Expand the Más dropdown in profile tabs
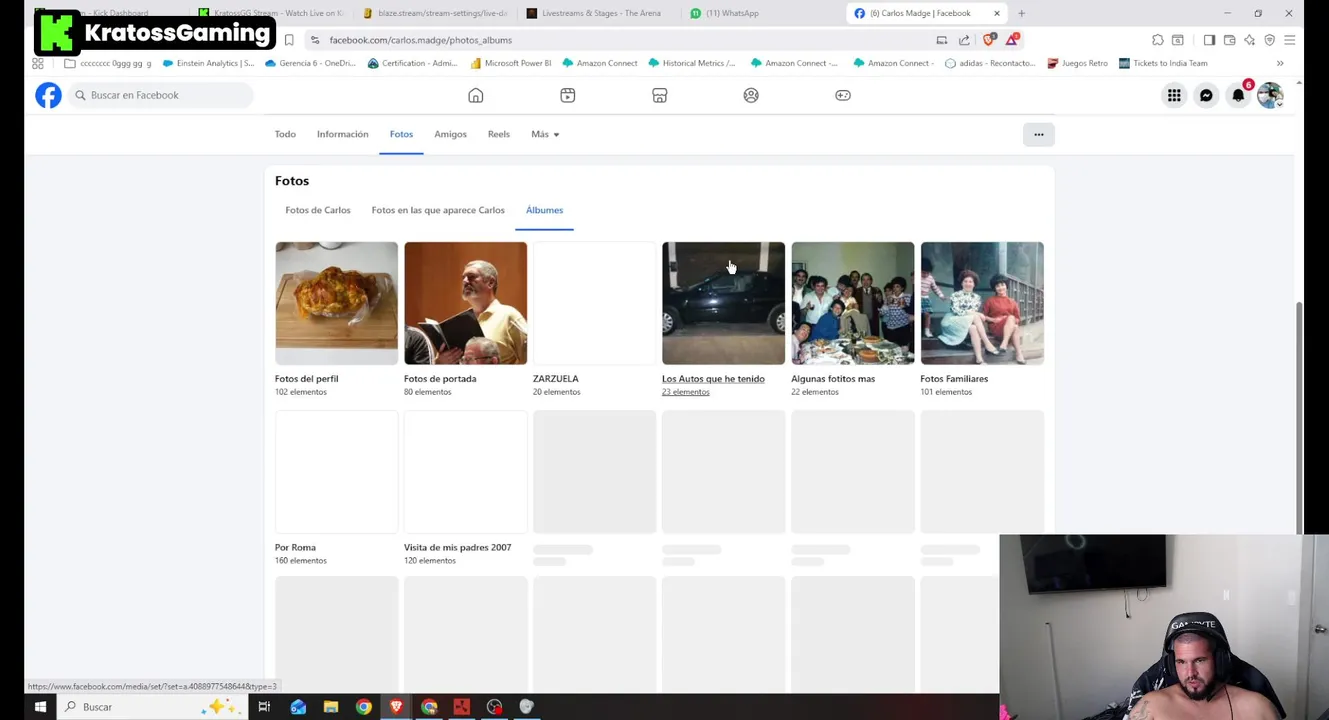Image resolution: width=1329 pixels, height=720 pixels. 545,134
